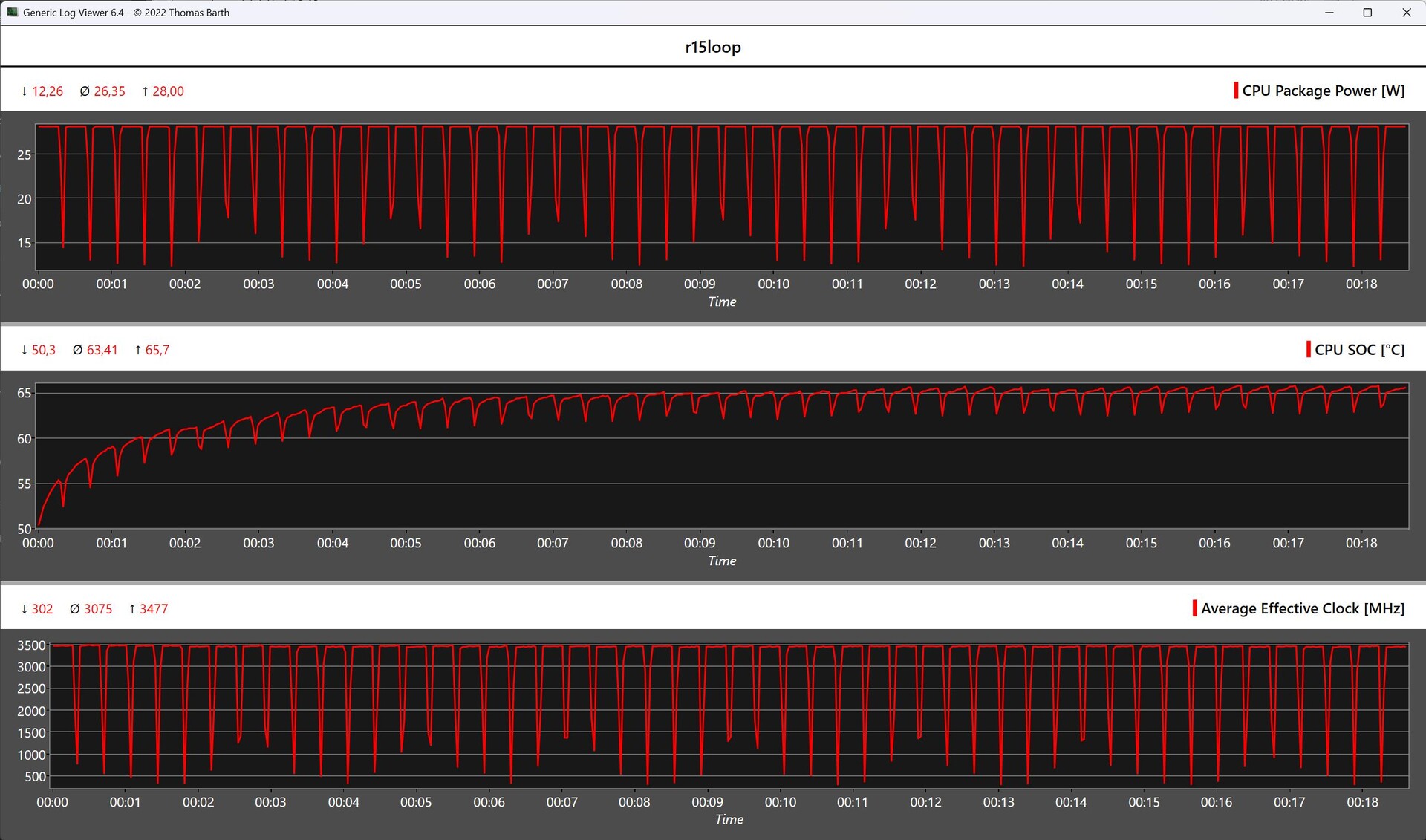Viewport: 1426px width, 840px height.
Task: Minimize the Generic Log Viewer window
Action: pos(1329,13)
